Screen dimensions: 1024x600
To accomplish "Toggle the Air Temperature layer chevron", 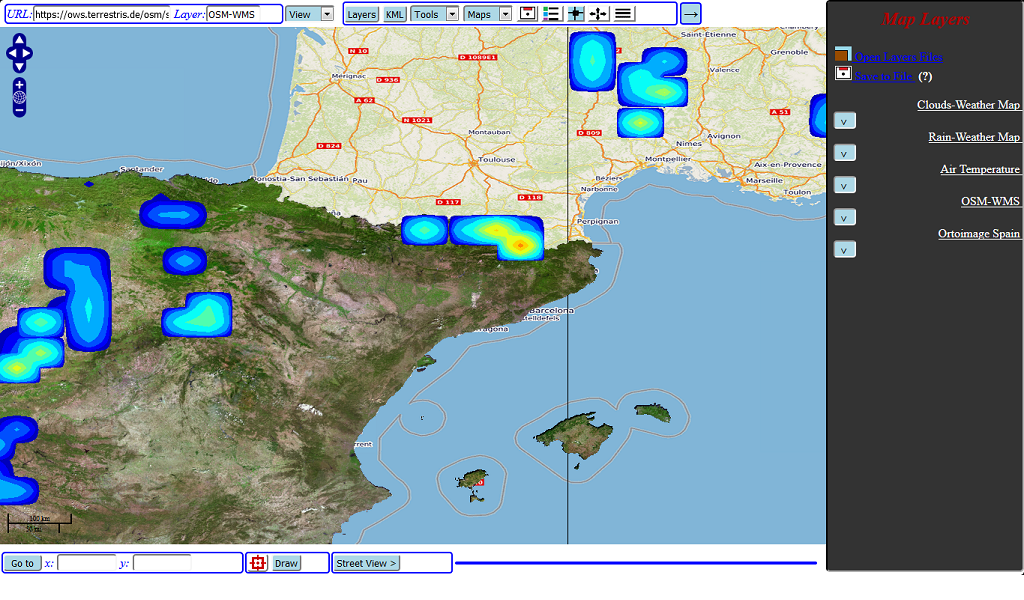I will 844,185.
